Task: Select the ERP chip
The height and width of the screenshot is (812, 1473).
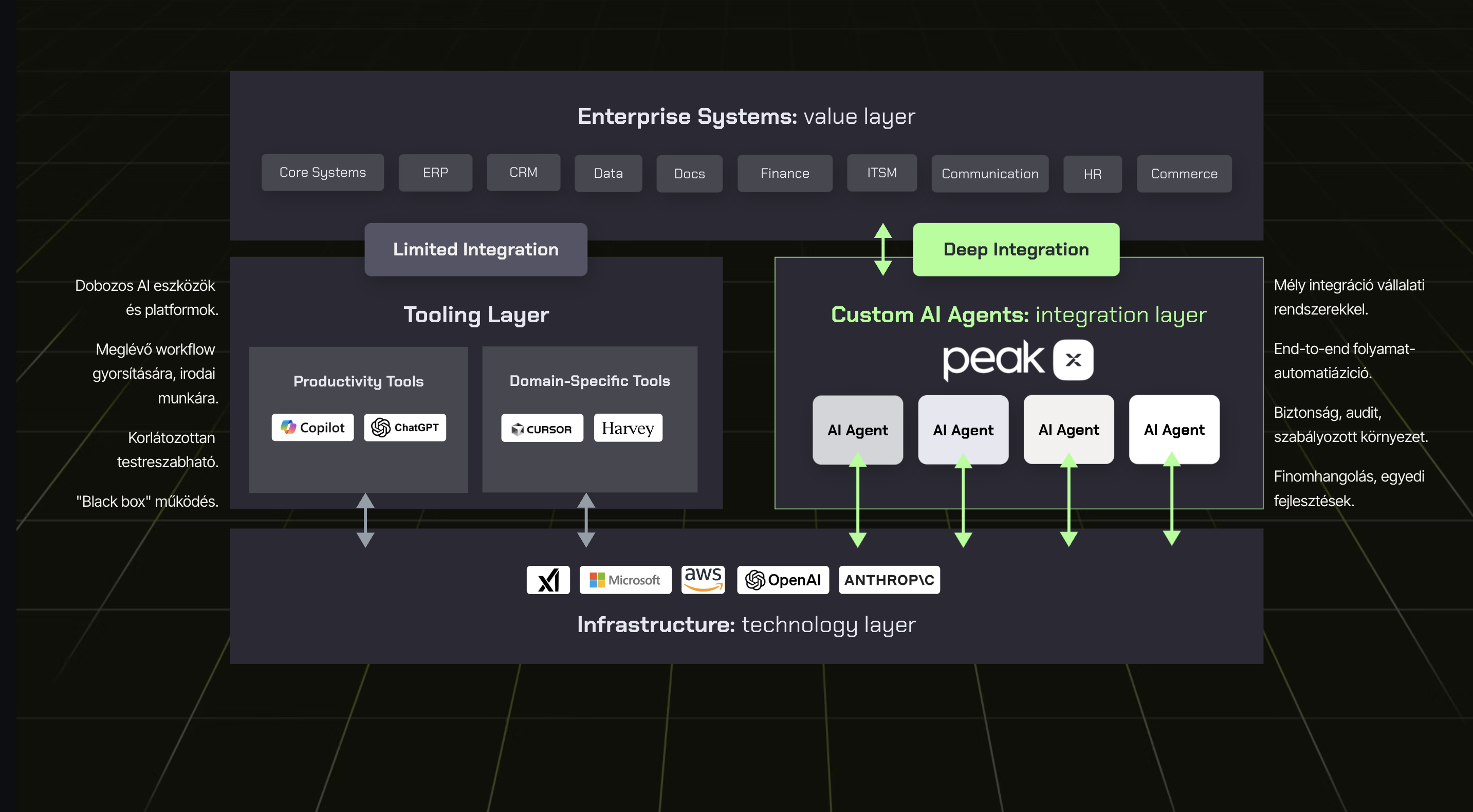Action: click(x=435, y=173)
